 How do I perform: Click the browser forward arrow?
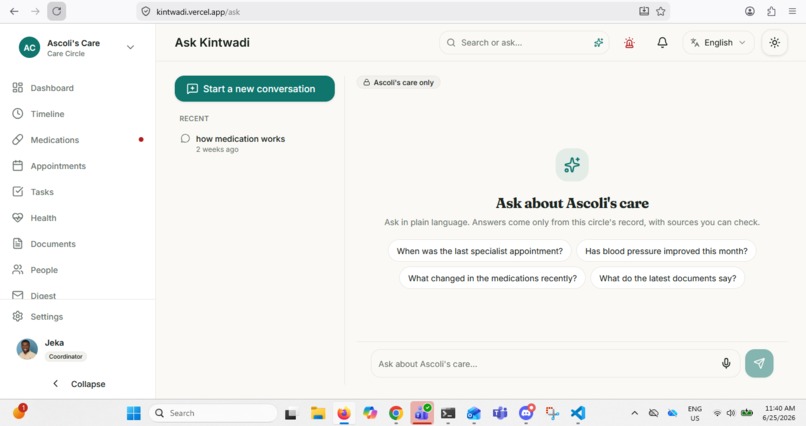pyautogui.click(x=35, y=11)
